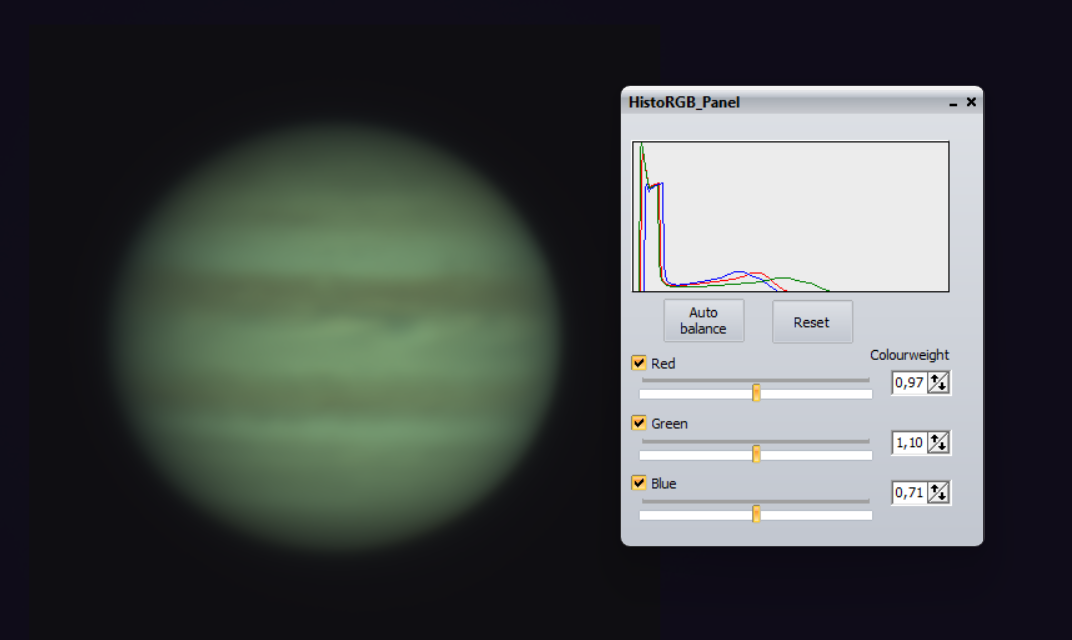This screenshot has height=640, width=1072.
Task: Click the Red colourweight stepper arrows
Action: tap(938, 383)
